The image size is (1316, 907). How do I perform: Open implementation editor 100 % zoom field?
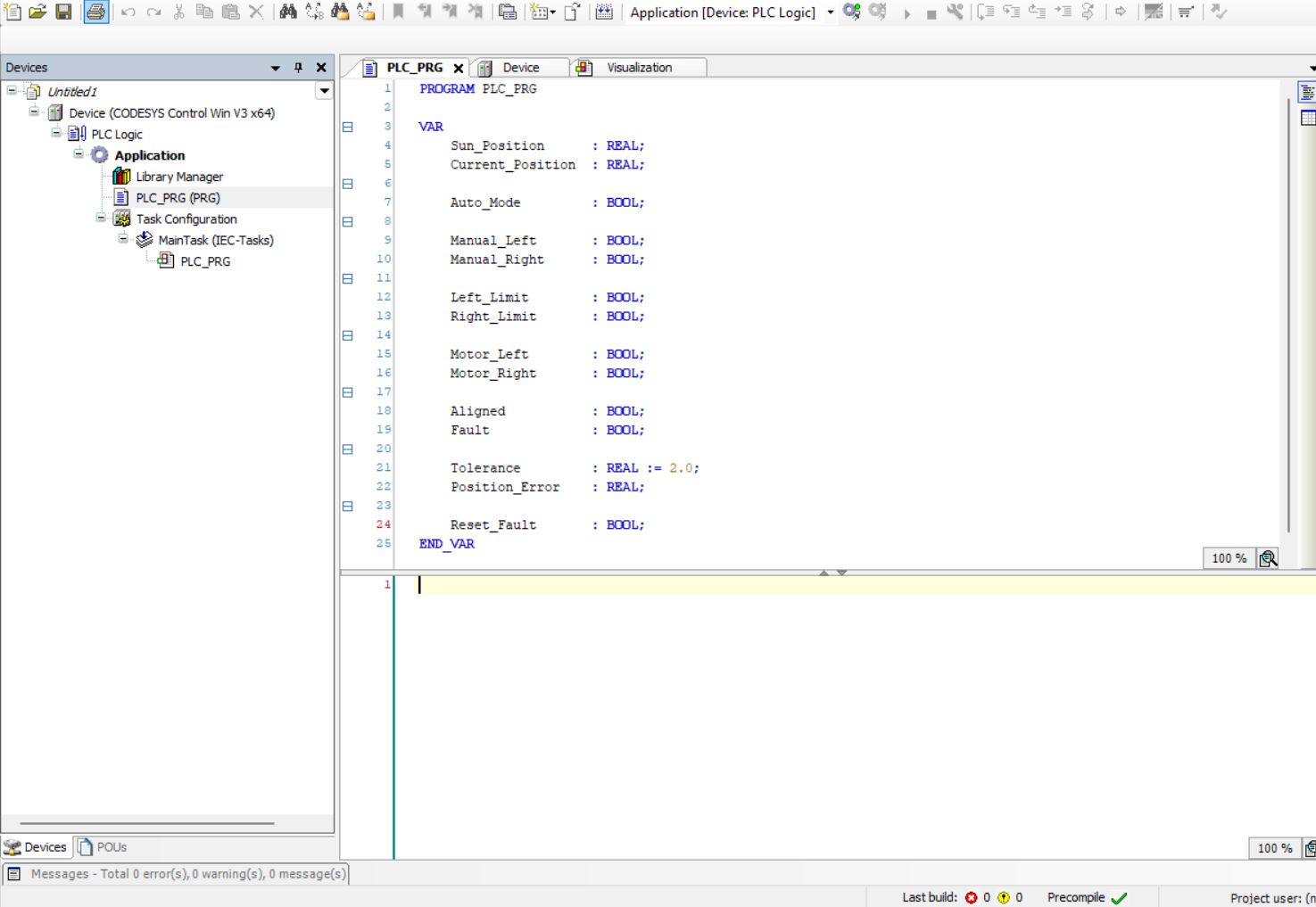(x=1274, y=848)
